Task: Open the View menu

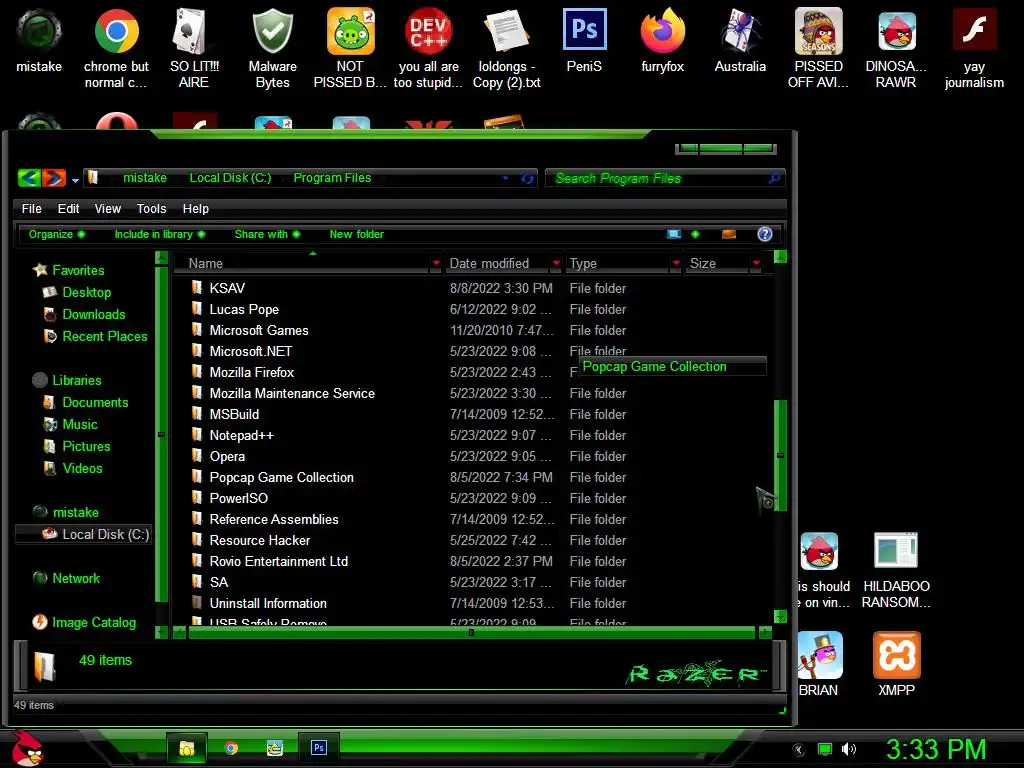Action: [108, 208]
